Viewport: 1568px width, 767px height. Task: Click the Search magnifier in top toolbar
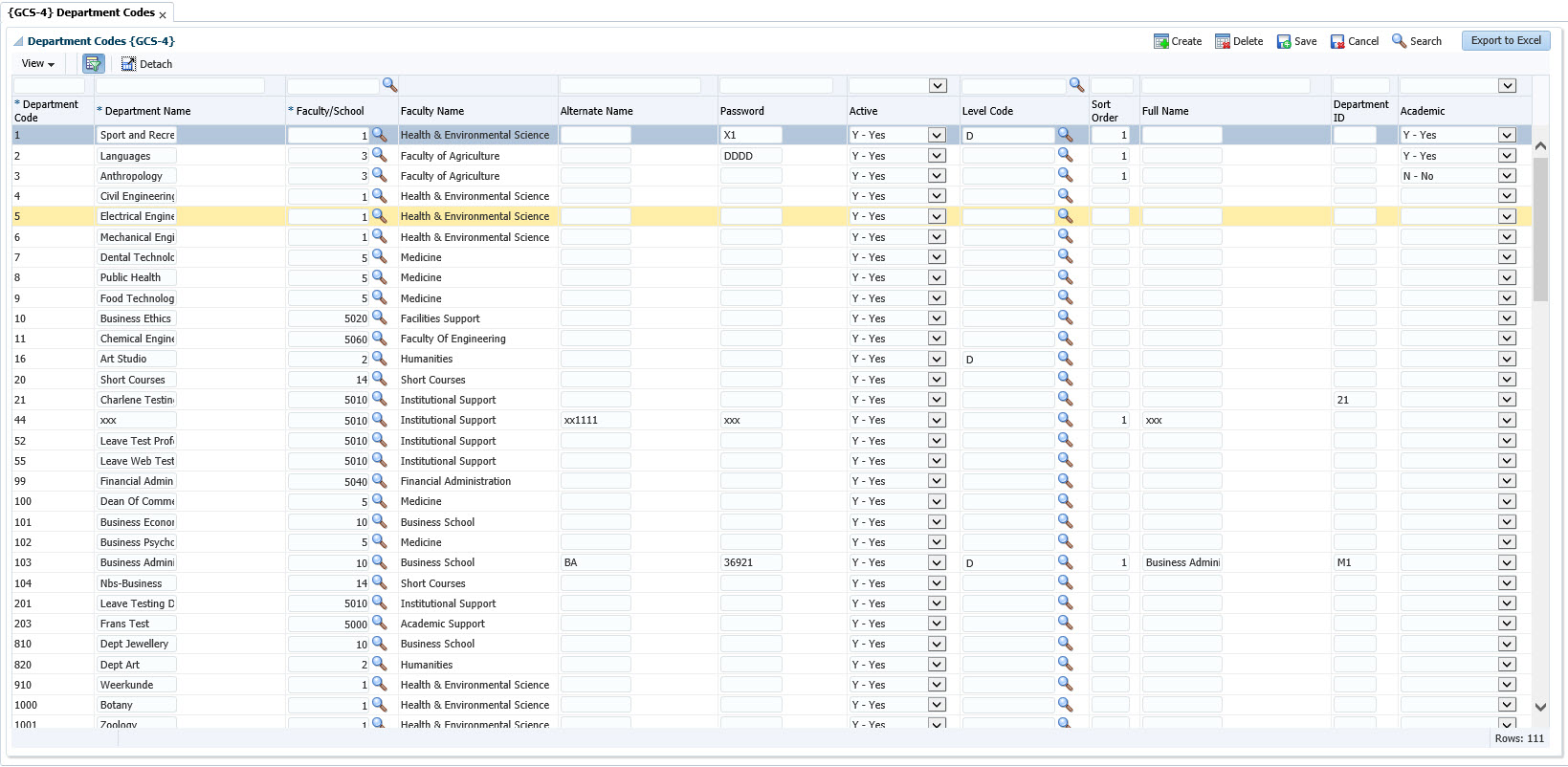point(1399,41)
